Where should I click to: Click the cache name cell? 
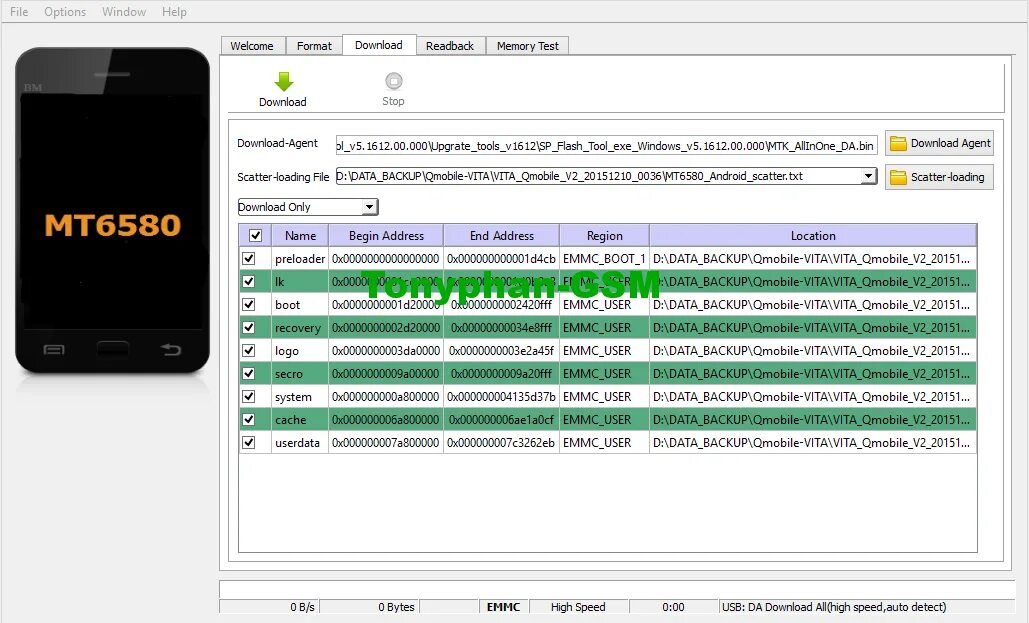pos(300,419)
